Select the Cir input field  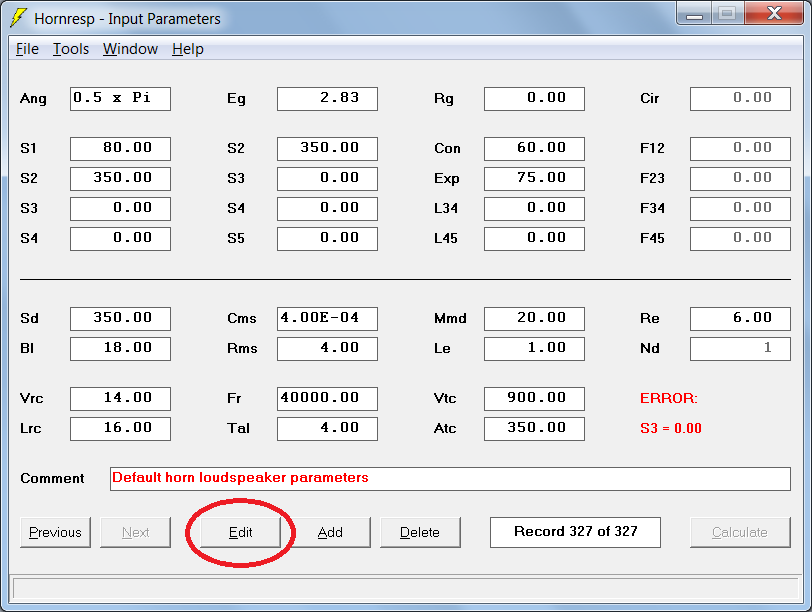tap(740, 99)
